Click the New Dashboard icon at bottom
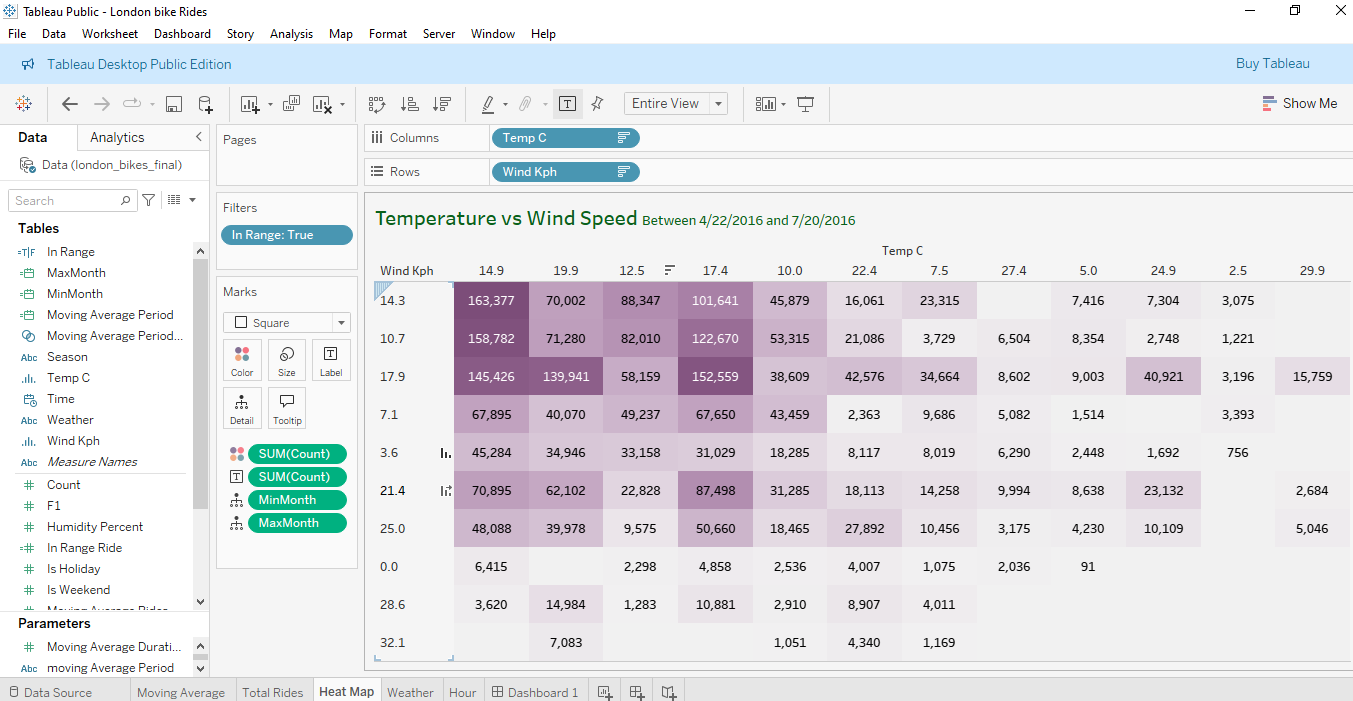The width and height of the screenshot is (1353, 701). tap(636, 692)
